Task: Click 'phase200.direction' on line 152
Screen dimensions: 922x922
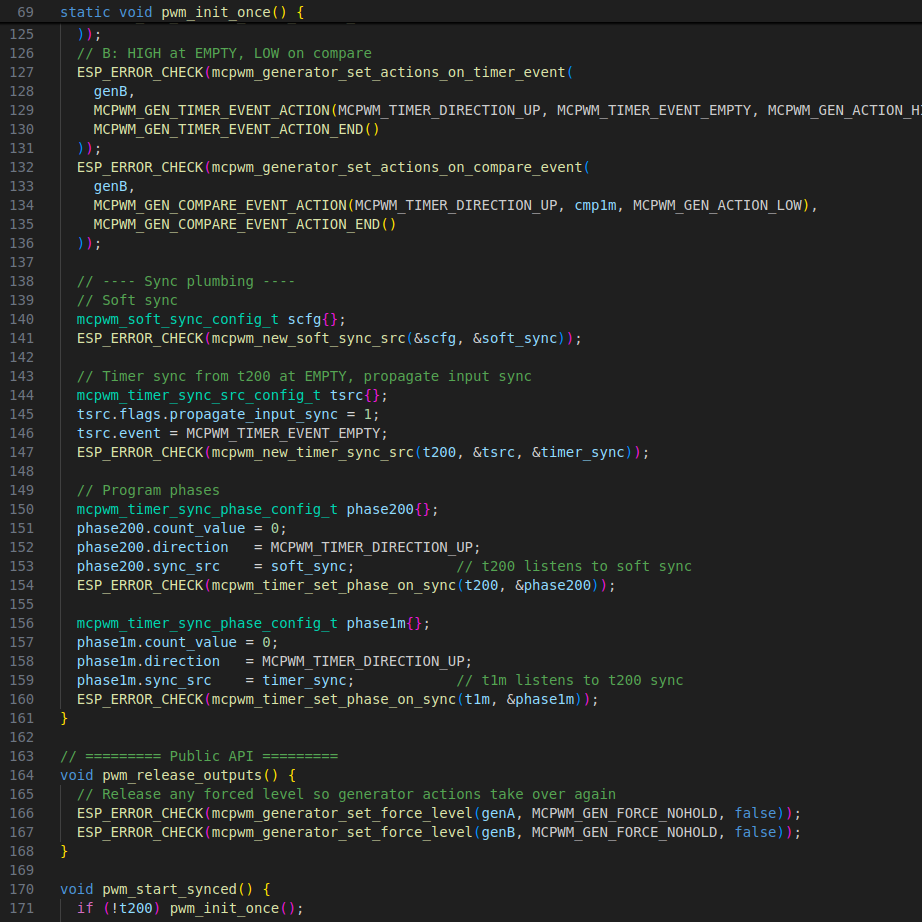Action: click(x=152, y=547)
